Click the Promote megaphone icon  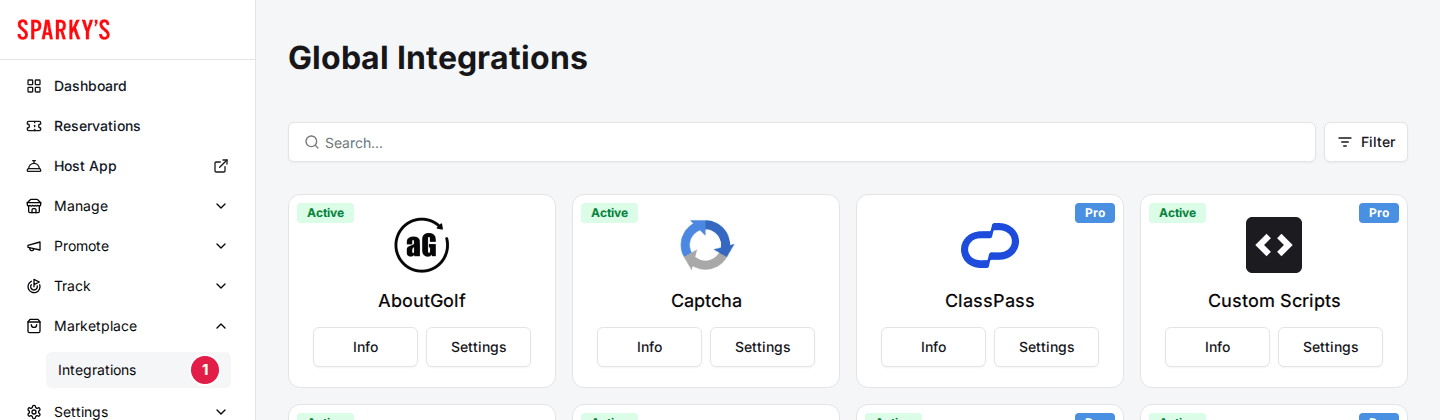34,246
